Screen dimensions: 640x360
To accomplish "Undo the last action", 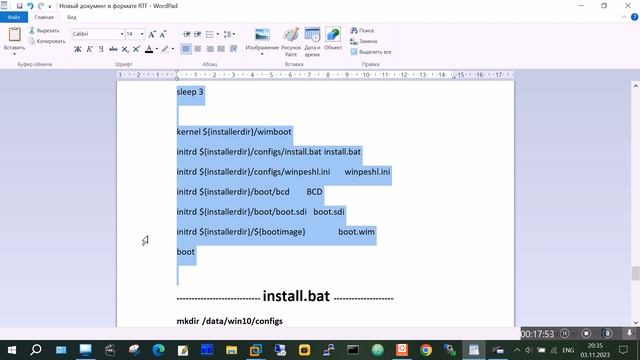I will point(30,6).
